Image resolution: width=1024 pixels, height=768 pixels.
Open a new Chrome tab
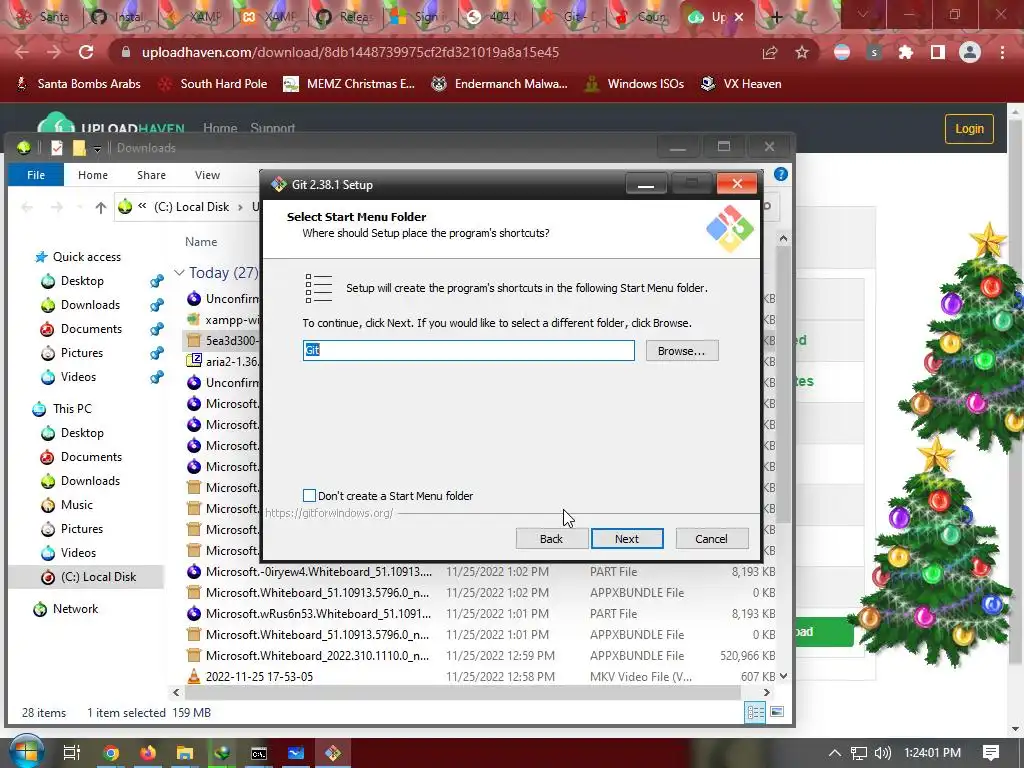tap(776, 17)
